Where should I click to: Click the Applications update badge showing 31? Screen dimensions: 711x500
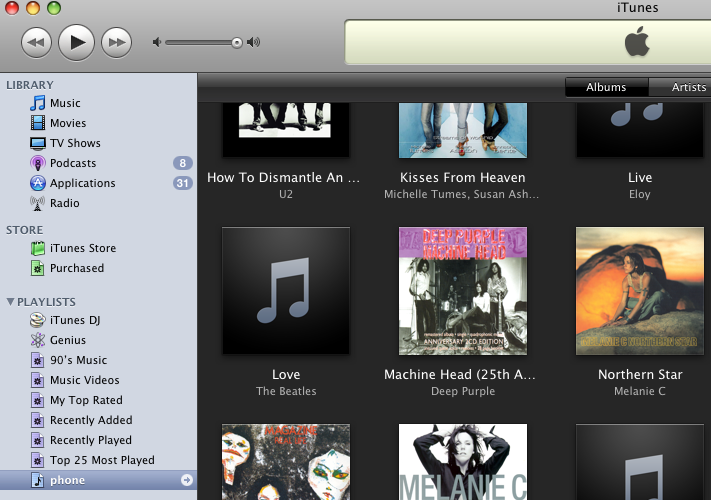183,183
